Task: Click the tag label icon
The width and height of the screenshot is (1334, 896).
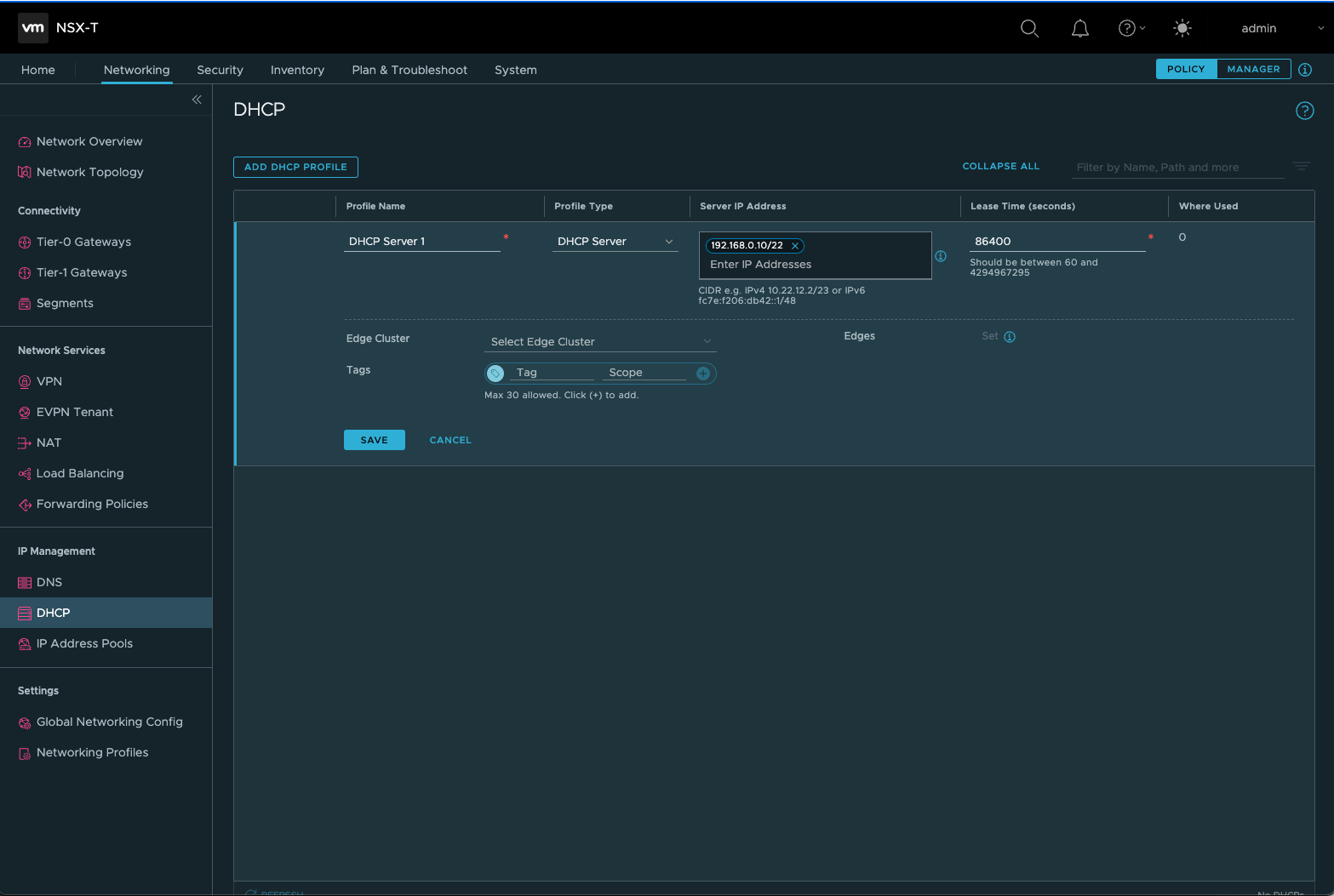Action: pos(495,374)
